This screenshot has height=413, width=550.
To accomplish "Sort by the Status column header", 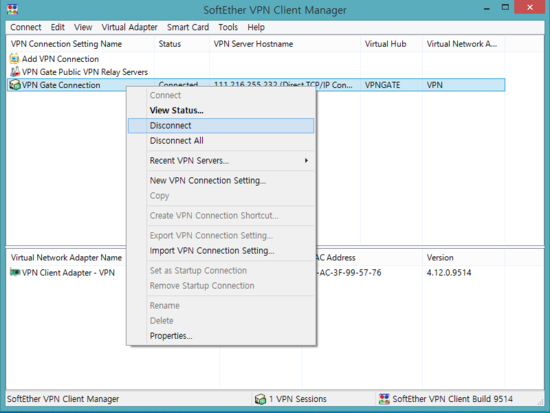I will coord(182,44).
